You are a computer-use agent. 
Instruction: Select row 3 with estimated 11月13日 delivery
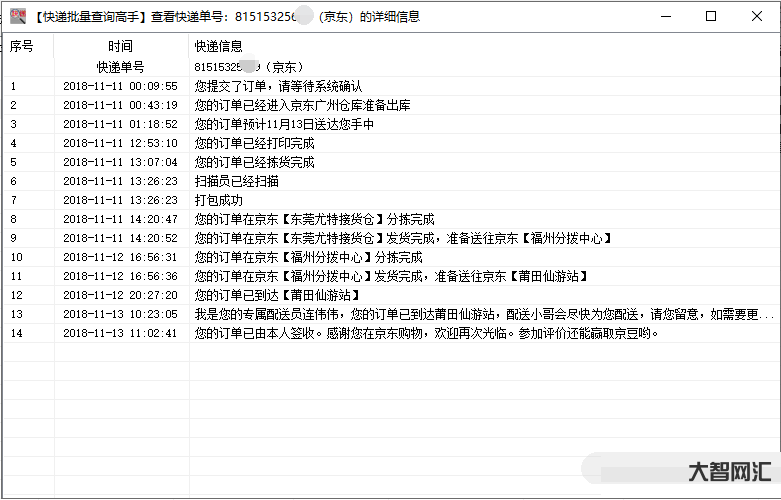(x=284, y=124)
